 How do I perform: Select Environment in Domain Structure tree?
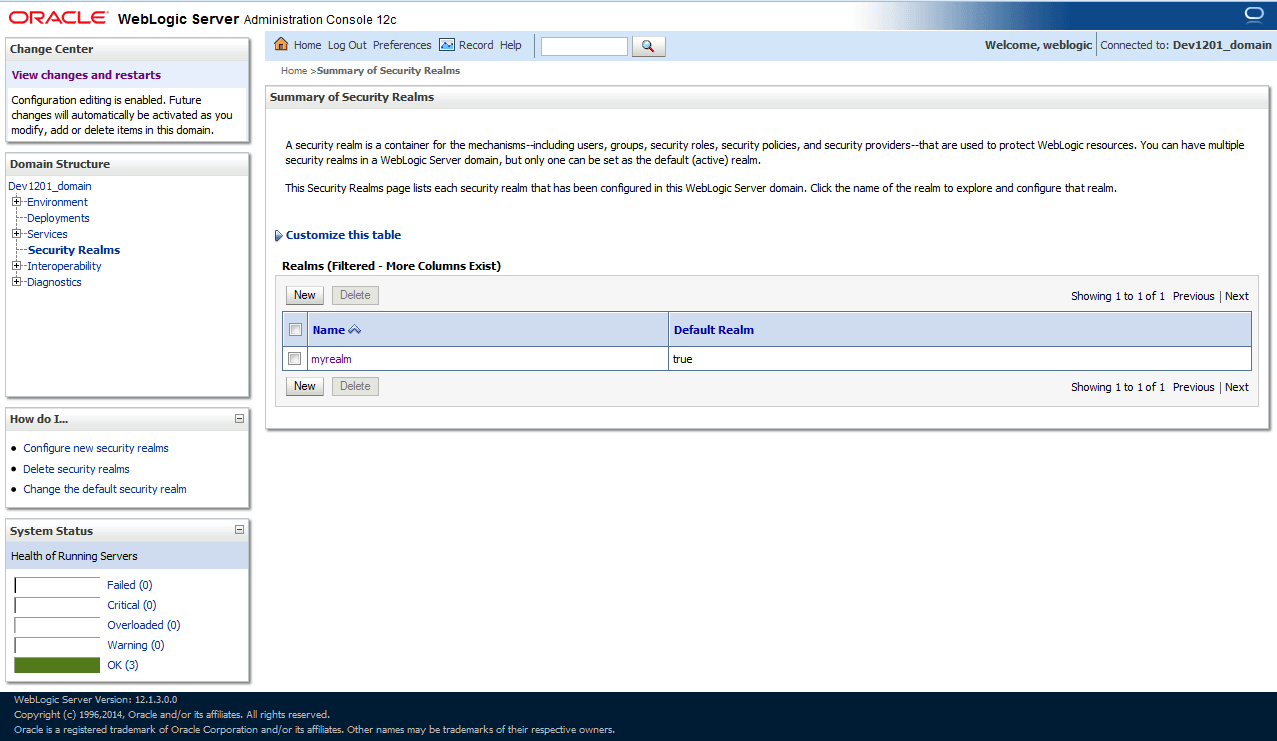tap(57, 202)
